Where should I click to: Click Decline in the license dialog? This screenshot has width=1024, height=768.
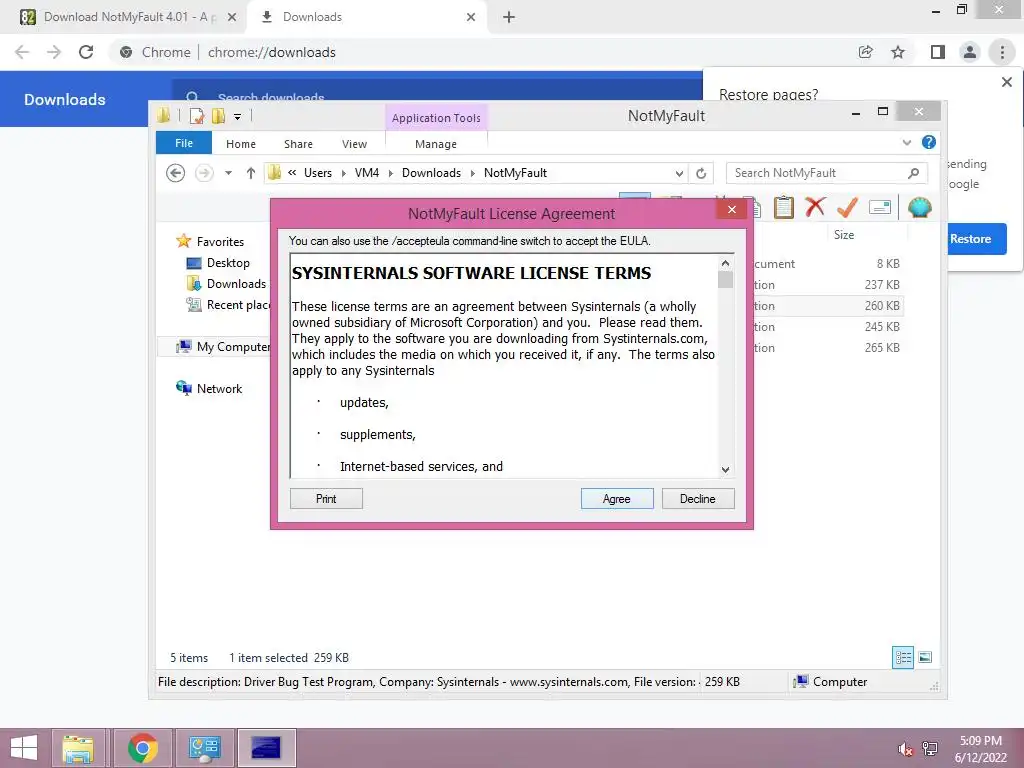[x=697, y=499]
